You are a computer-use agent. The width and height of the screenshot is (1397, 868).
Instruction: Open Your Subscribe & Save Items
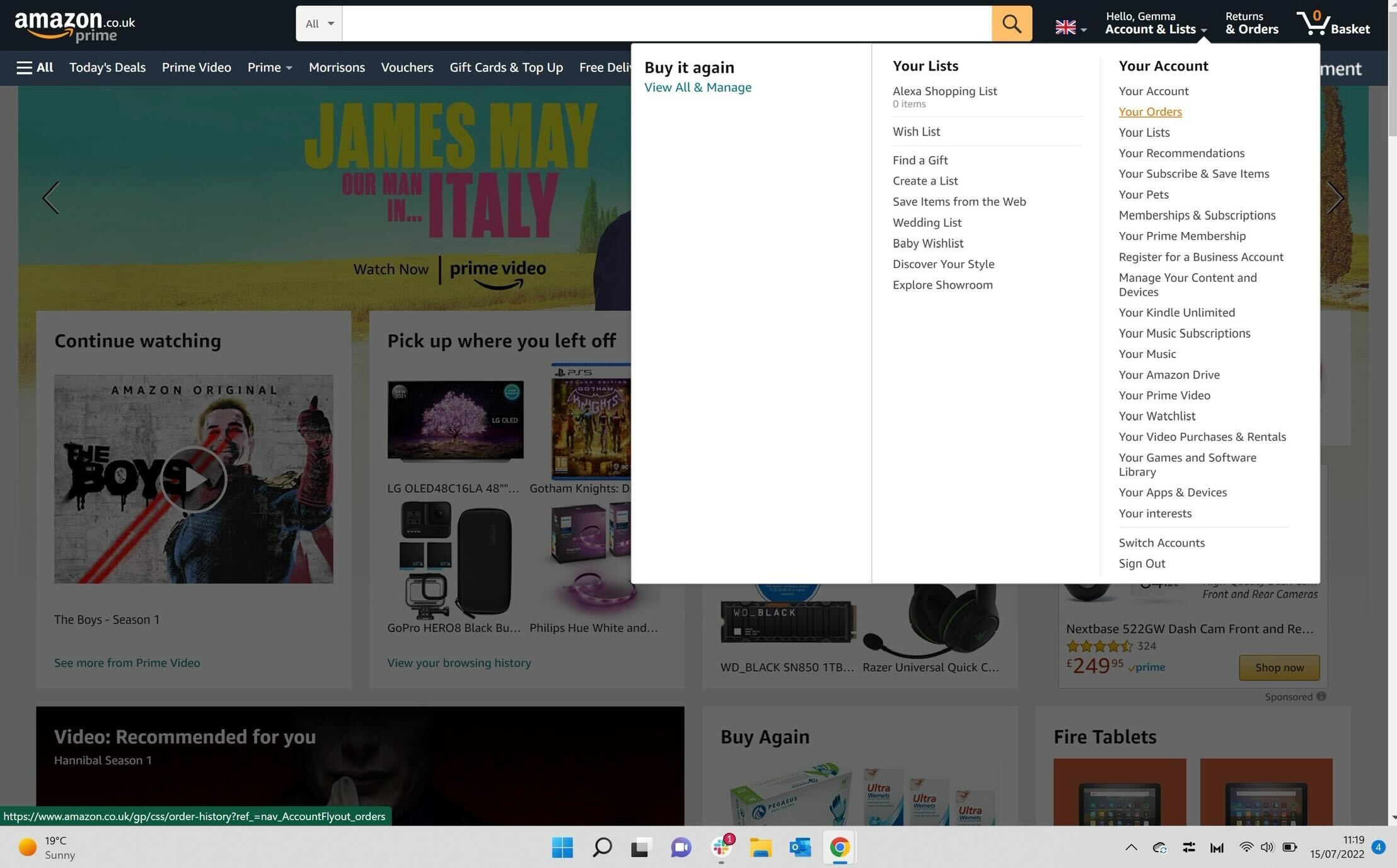1193,174
